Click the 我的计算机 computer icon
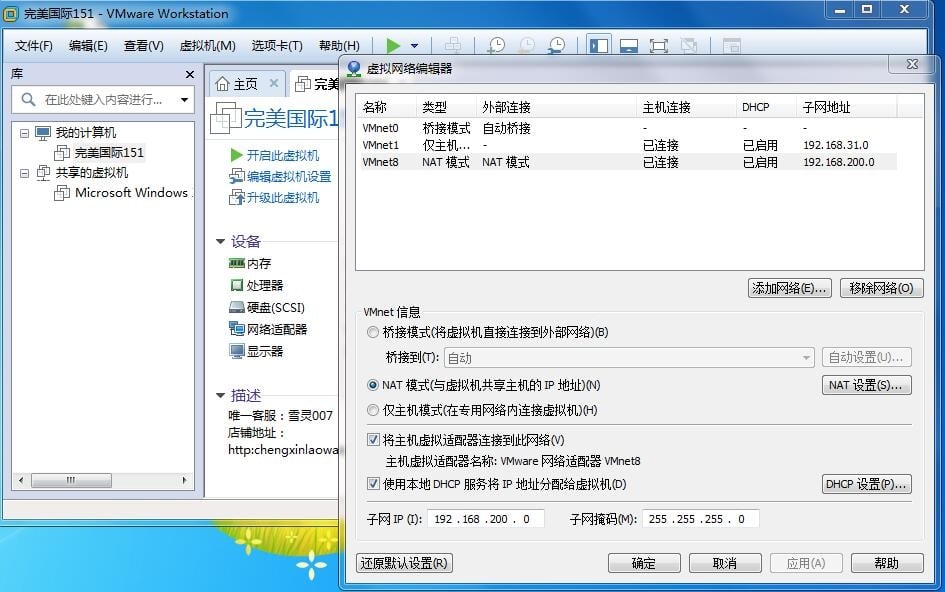Viewport: 945px width, 592px height. (x=43, y=133)
